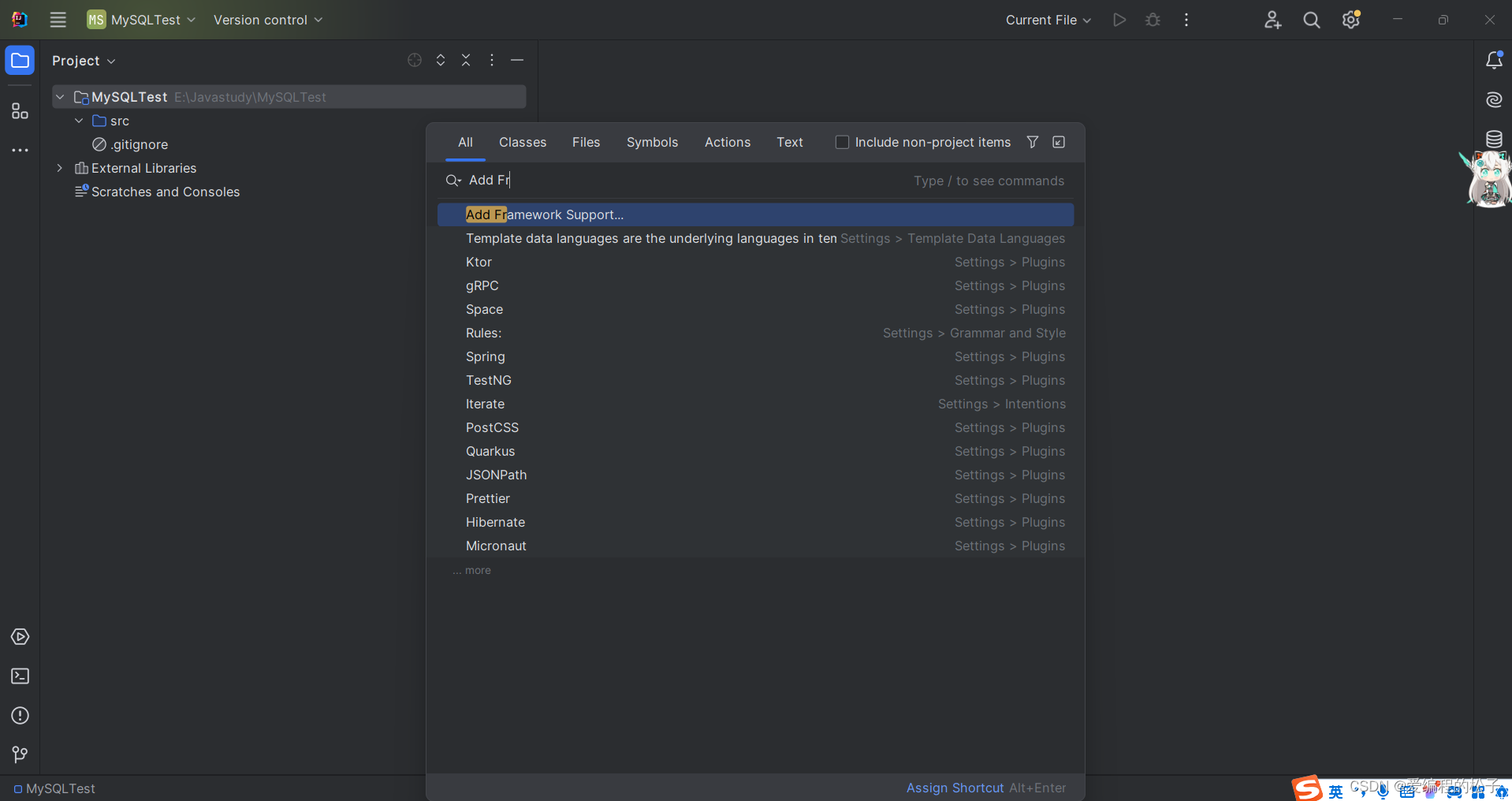
Task: Enable Include non-project items checkbox
Action: click(x=842, y=142)
